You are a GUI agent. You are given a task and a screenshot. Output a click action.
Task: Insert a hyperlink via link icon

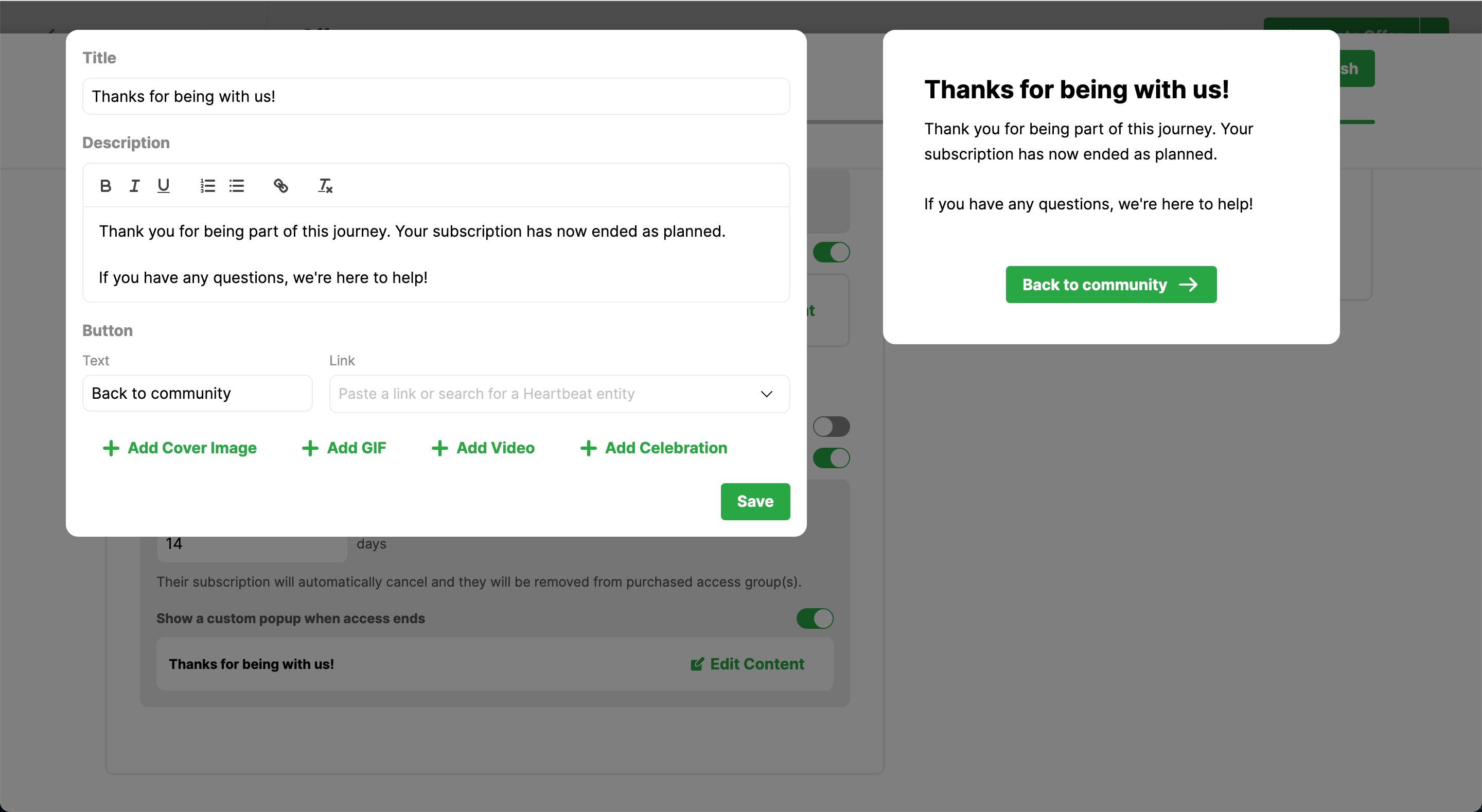[281, 186]
